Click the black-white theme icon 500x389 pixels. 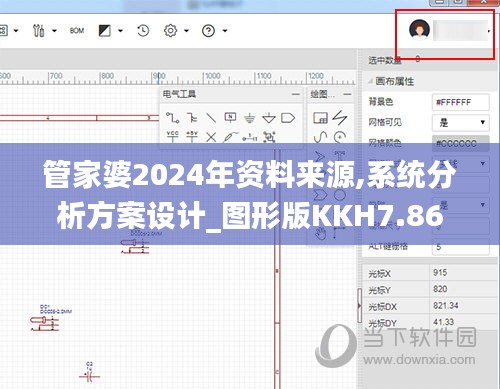pyautogui.click(x=105, y=31)
